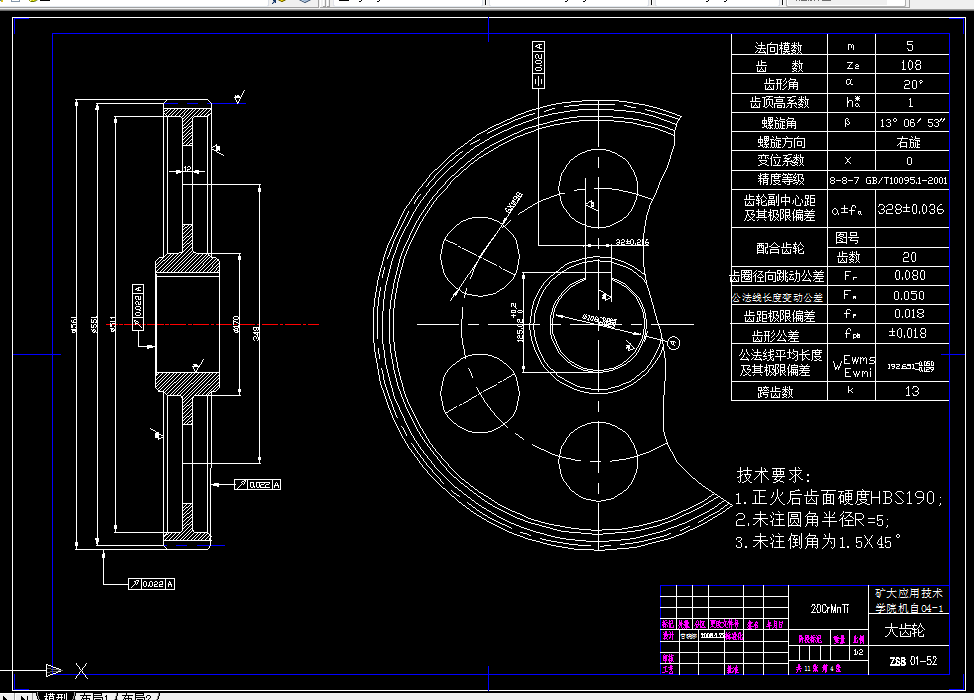Select the tooth count value 108
The image size is (974, 700).
[911, 65]
